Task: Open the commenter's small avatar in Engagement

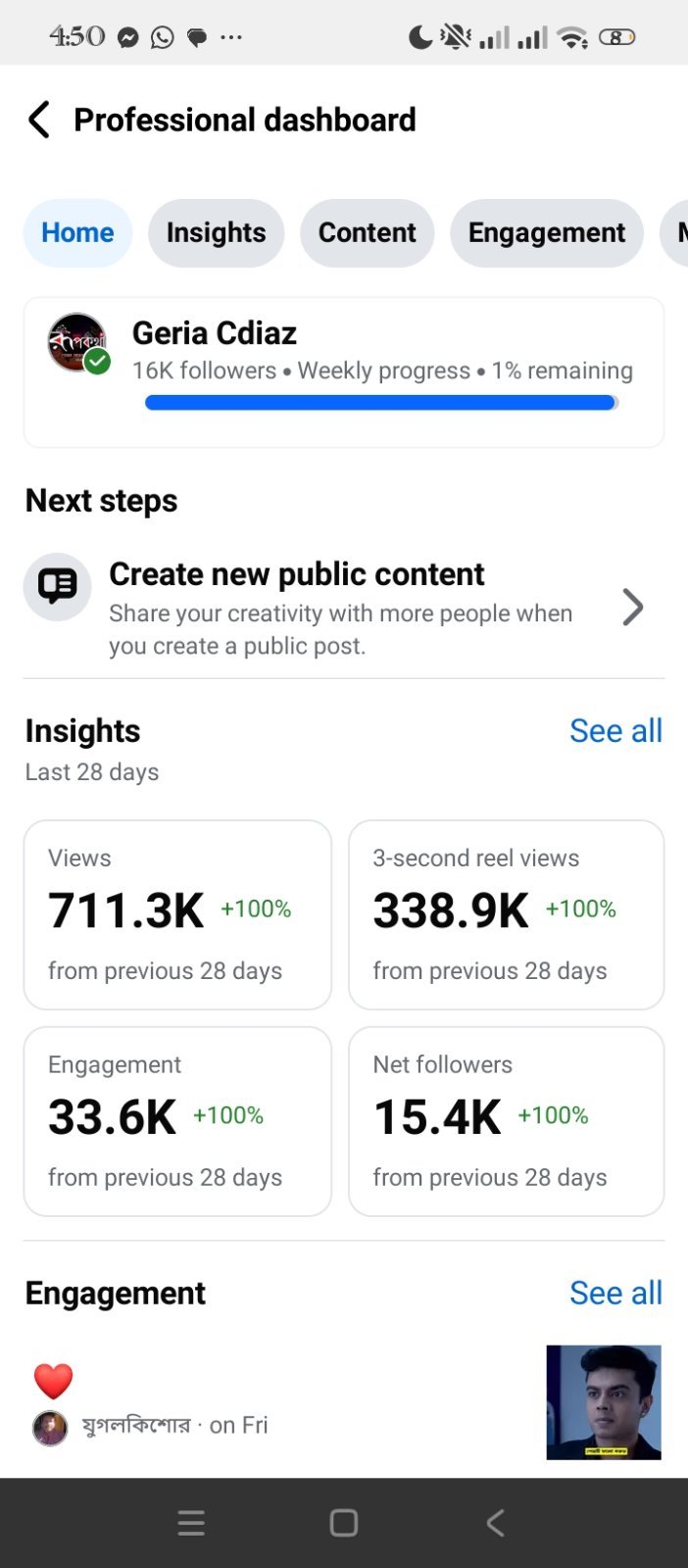Action: pyautogui.click(x=50, y=1428)
